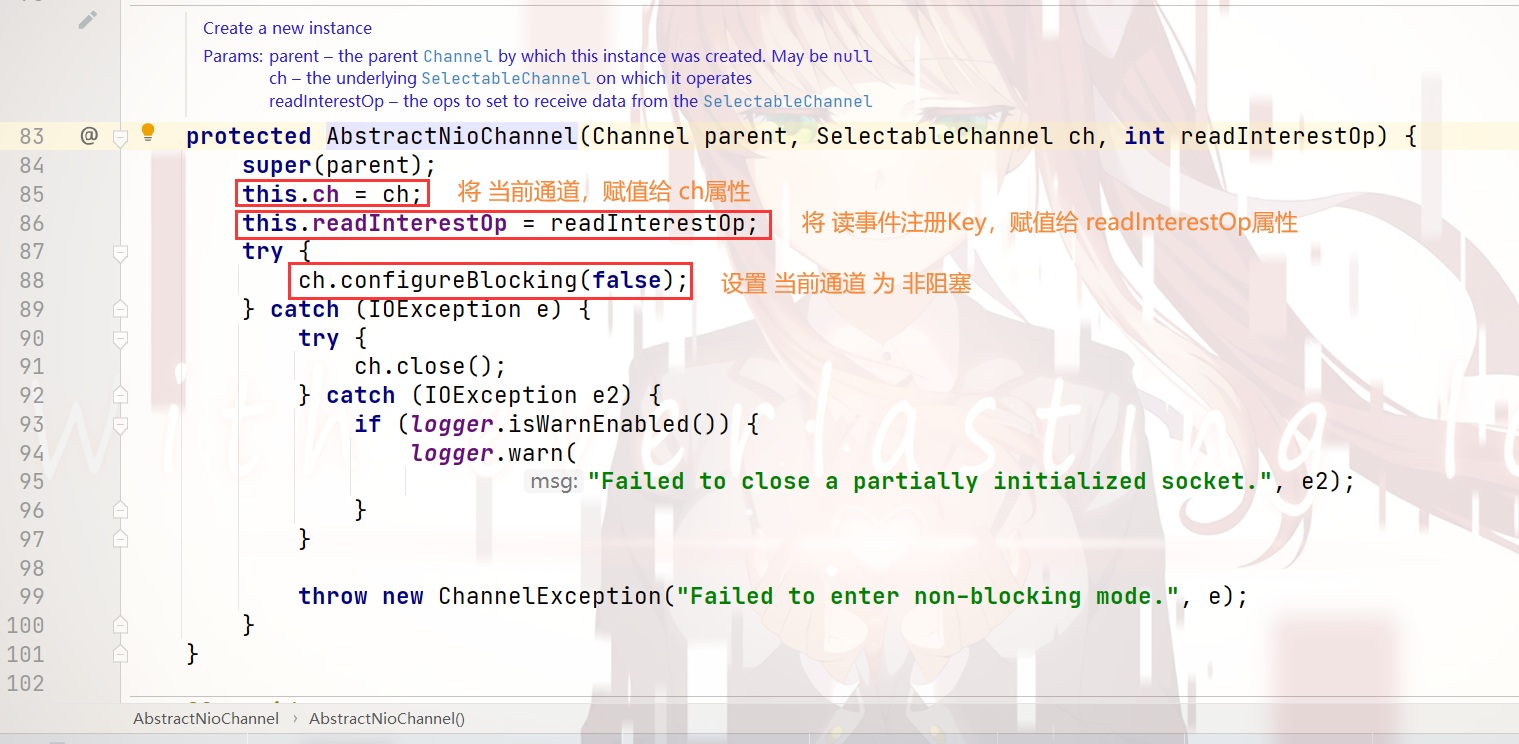The height and width of the screenshot is (744, 1519).
Task: Select the AbstractNioChannel() constructor breadcrumb
Action: [387, 718]
